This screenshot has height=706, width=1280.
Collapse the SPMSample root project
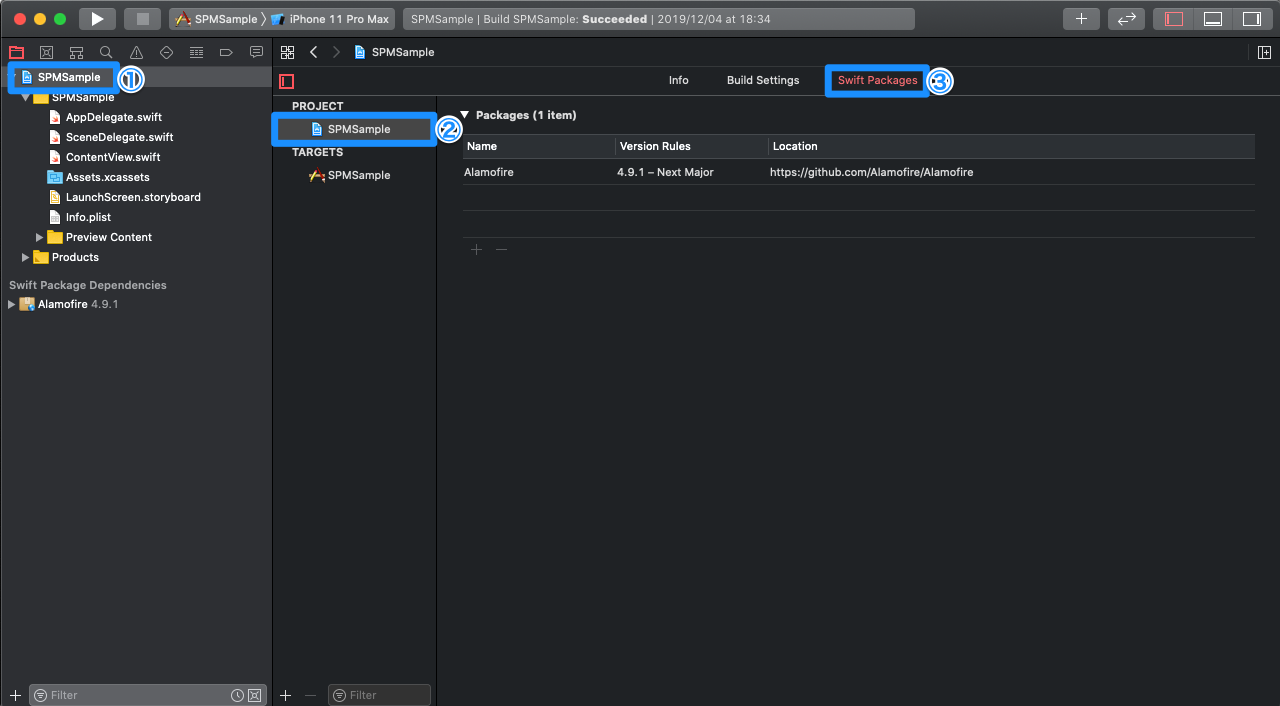click(x=12, y=77)
